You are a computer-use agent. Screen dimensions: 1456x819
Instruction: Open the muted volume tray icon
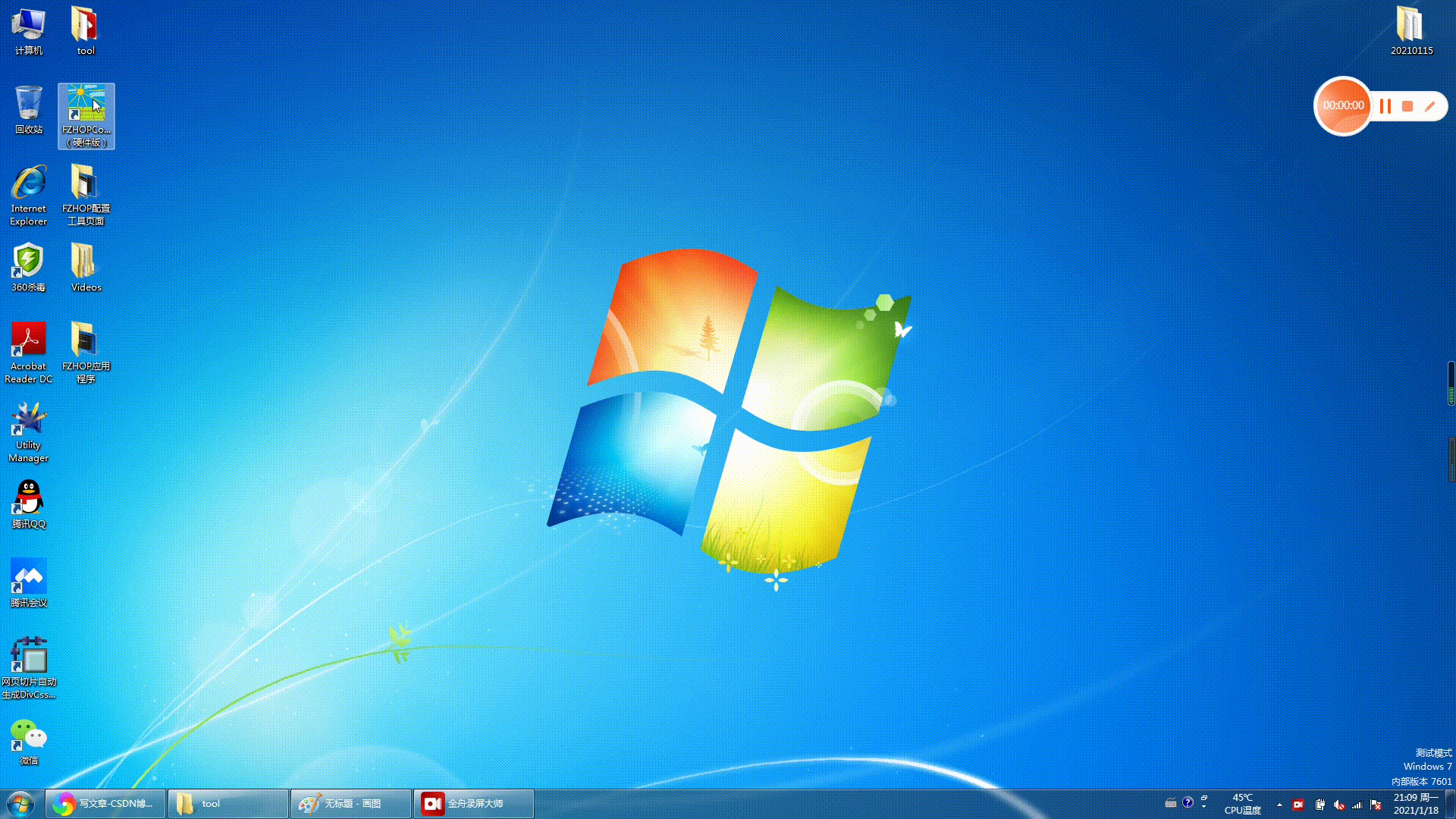1338,805
